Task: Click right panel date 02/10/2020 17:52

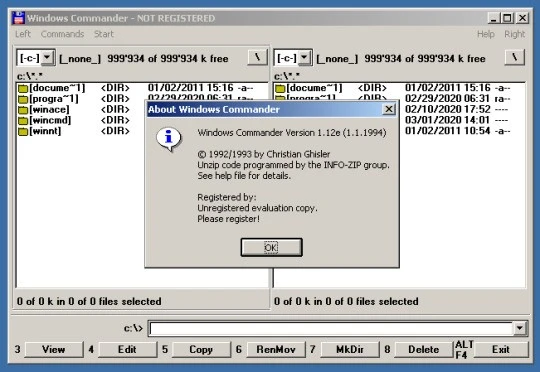Action: click(x=447, y=109)
